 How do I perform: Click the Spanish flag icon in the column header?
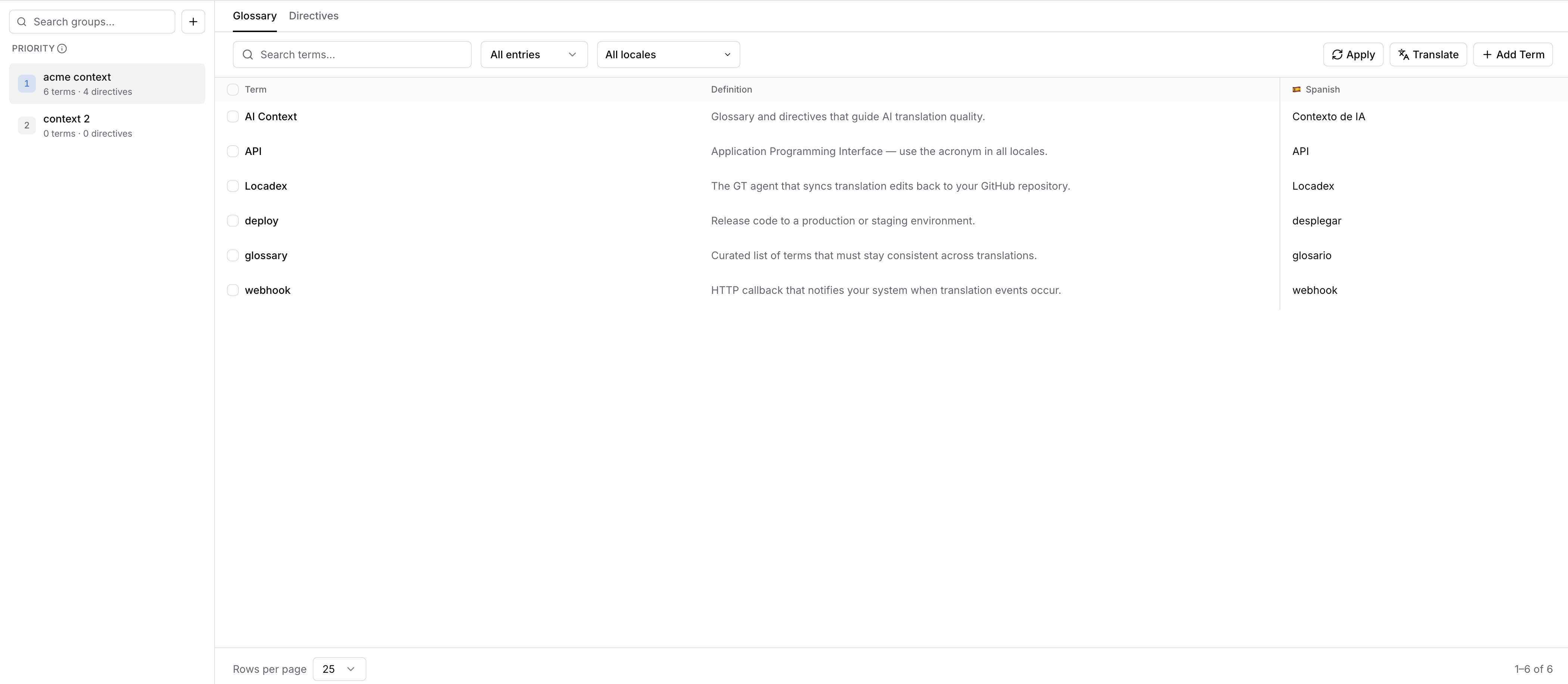click(1296, 90)
